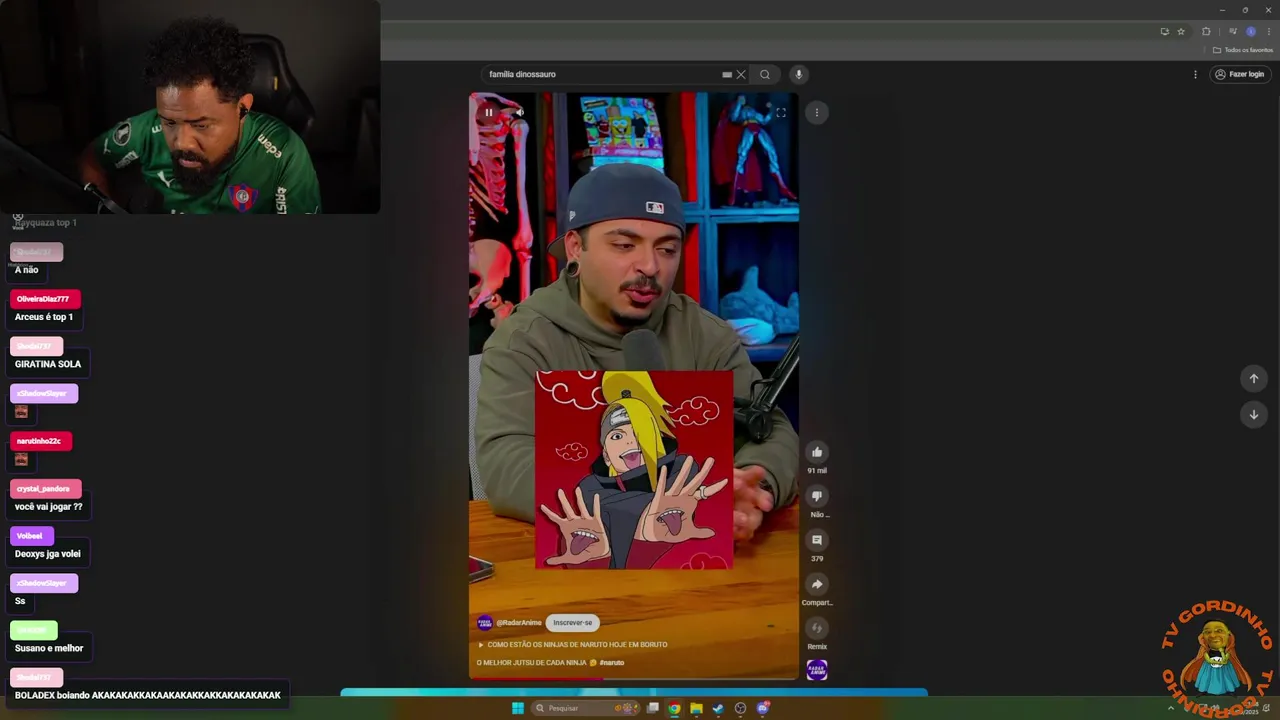This screenshot has height=720, width=1280.
Task: Expand system tray hidden icons chevron
Action: click(1171, 708)
